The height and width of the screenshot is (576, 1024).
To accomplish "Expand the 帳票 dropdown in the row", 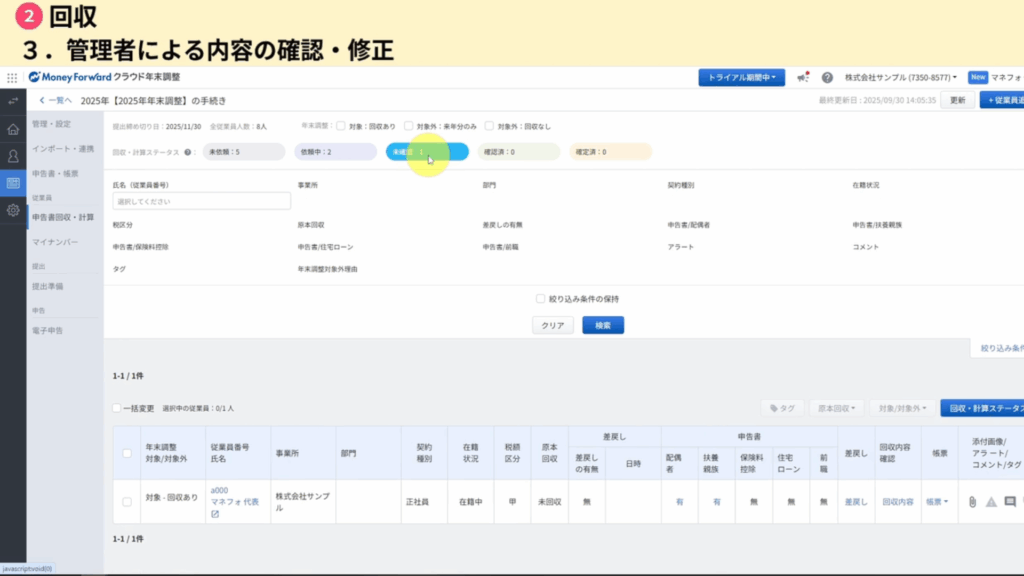I will tap(937, 502).
